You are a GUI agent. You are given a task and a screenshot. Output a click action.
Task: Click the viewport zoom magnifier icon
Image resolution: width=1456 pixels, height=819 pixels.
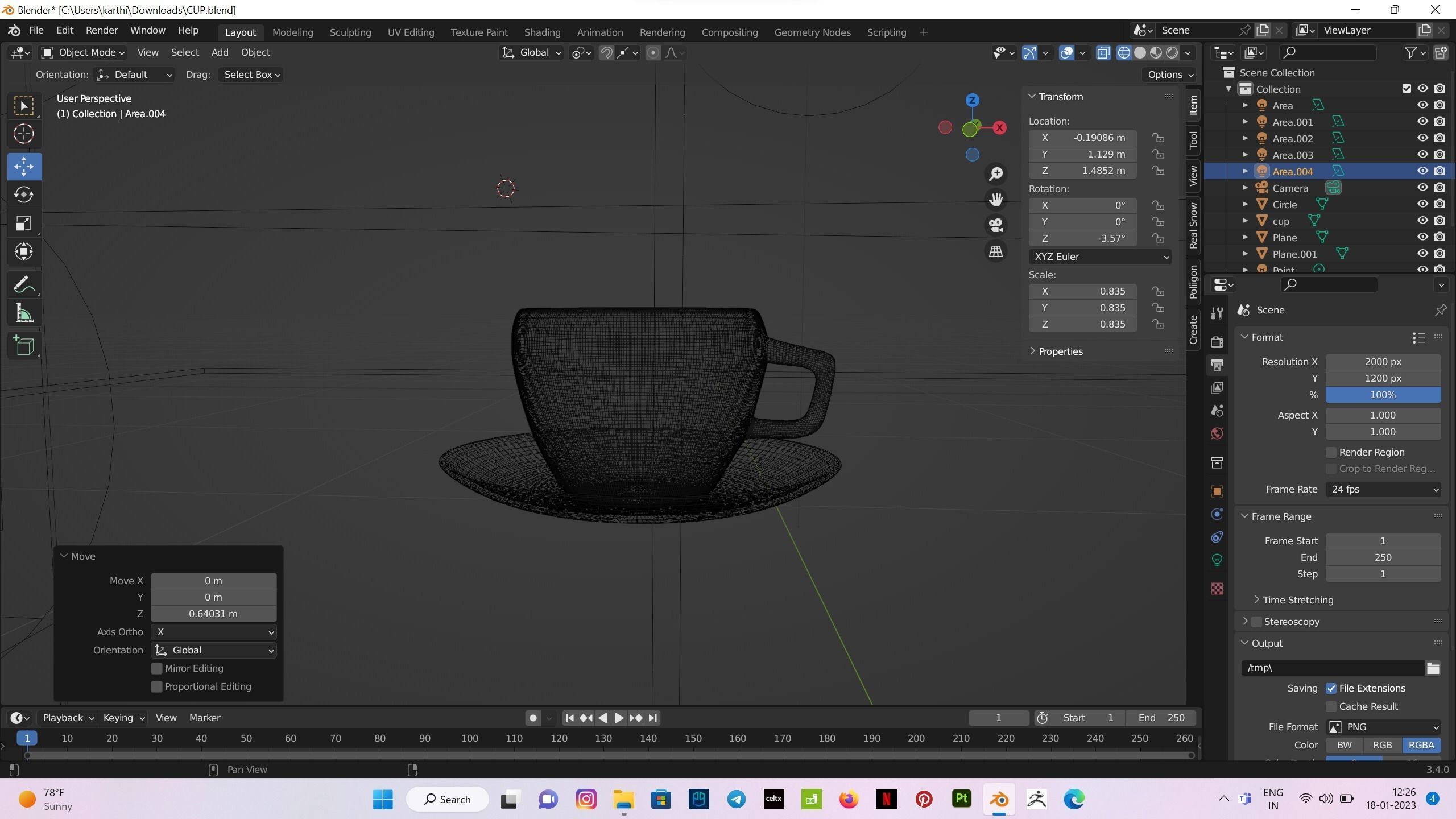pyautogui.click(x=995, y=174)
